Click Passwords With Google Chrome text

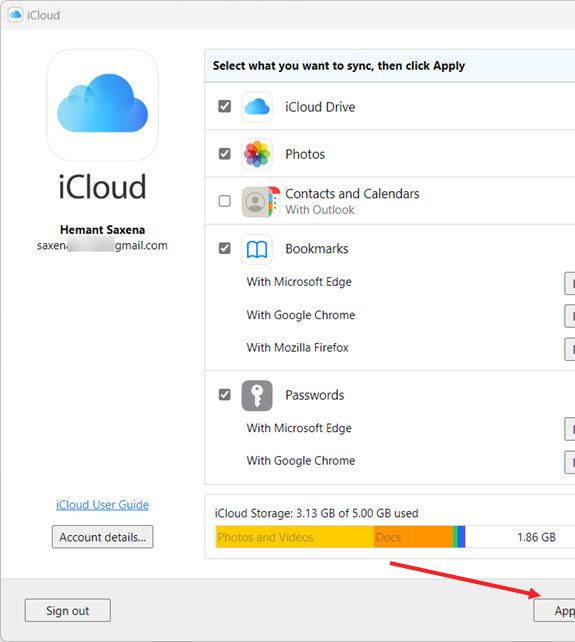point(301,461)
